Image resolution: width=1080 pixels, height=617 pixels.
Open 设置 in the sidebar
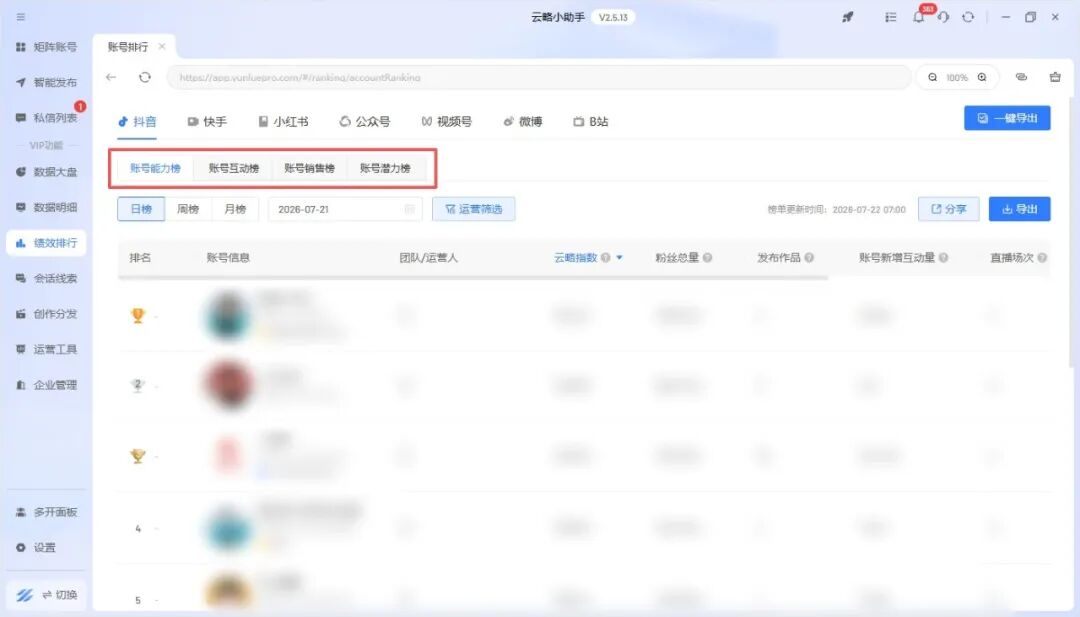click(x=36, y=547)
